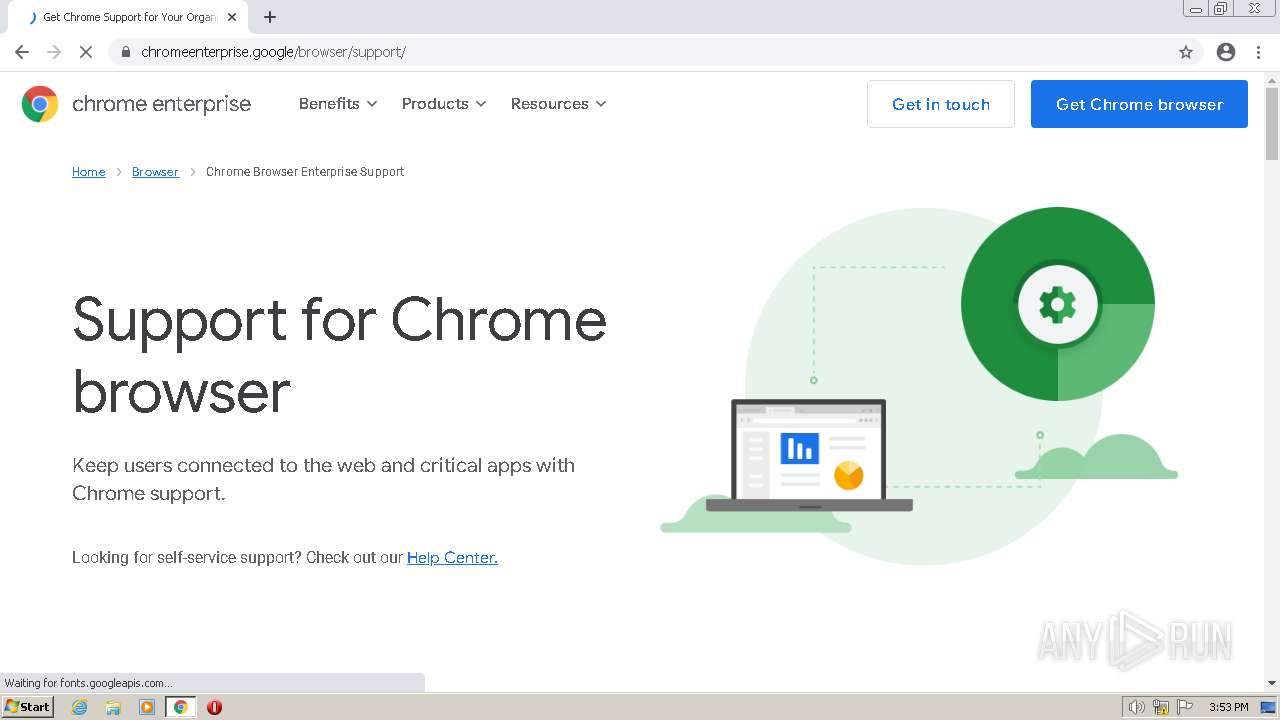Expand the Products menu
Image resolution: width=1280 pixels, height=720 pixels.
pos(444,104)
